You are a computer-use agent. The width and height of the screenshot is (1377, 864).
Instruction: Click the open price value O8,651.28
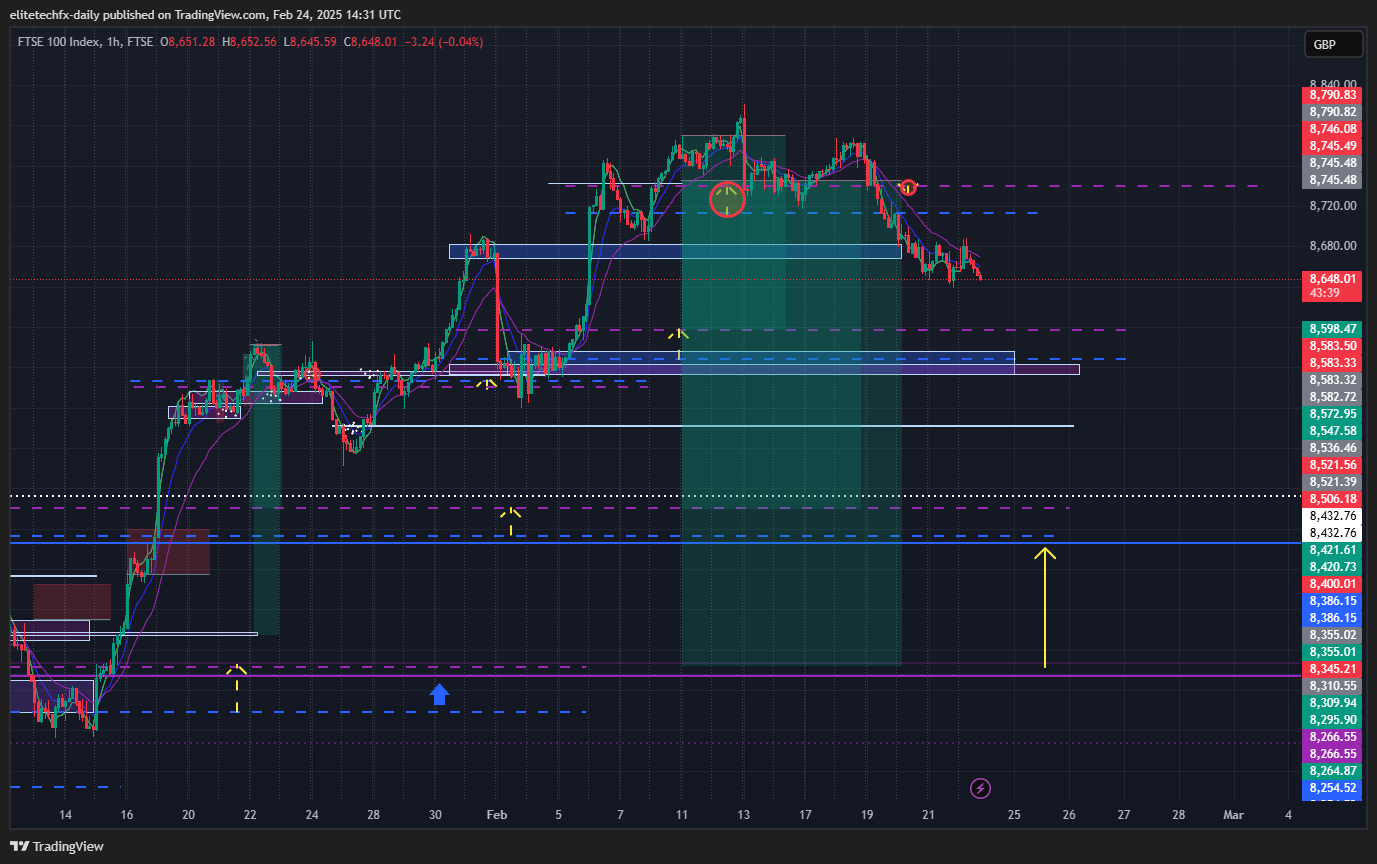coord(187,42)
